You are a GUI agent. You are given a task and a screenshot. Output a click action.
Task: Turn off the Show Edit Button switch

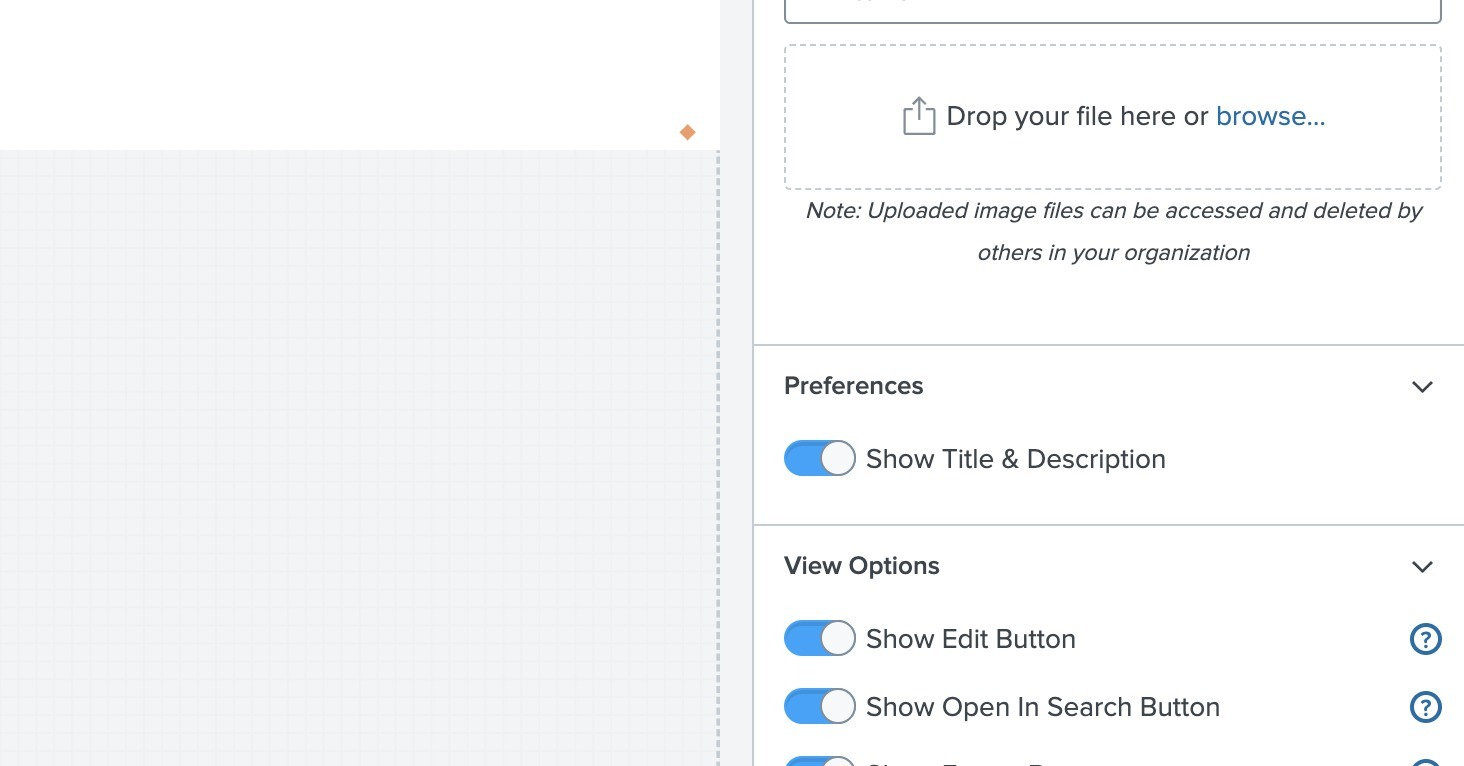(x=819, y=639)
